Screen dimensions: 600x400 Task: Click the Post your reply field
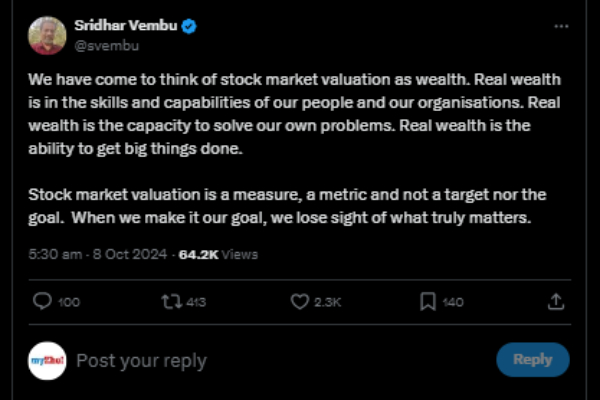pos(142,361)
